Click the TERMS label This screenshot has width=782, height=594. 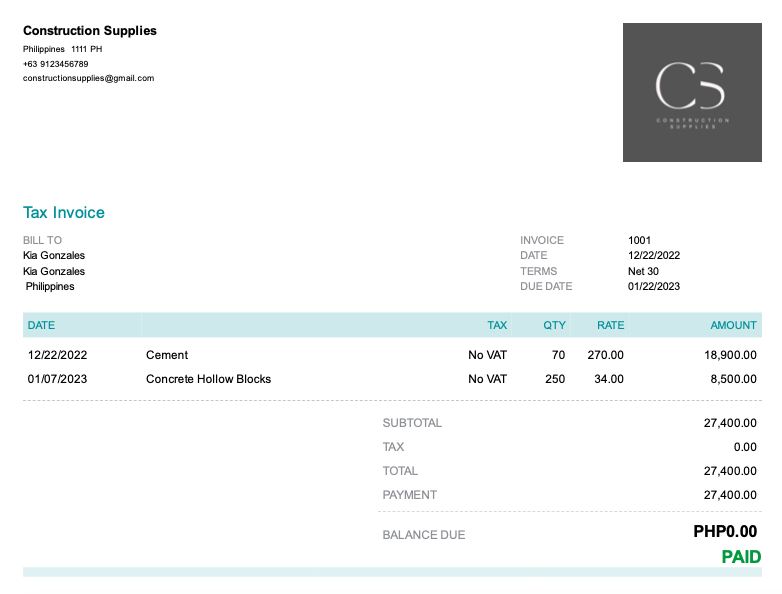pos(538,271)
